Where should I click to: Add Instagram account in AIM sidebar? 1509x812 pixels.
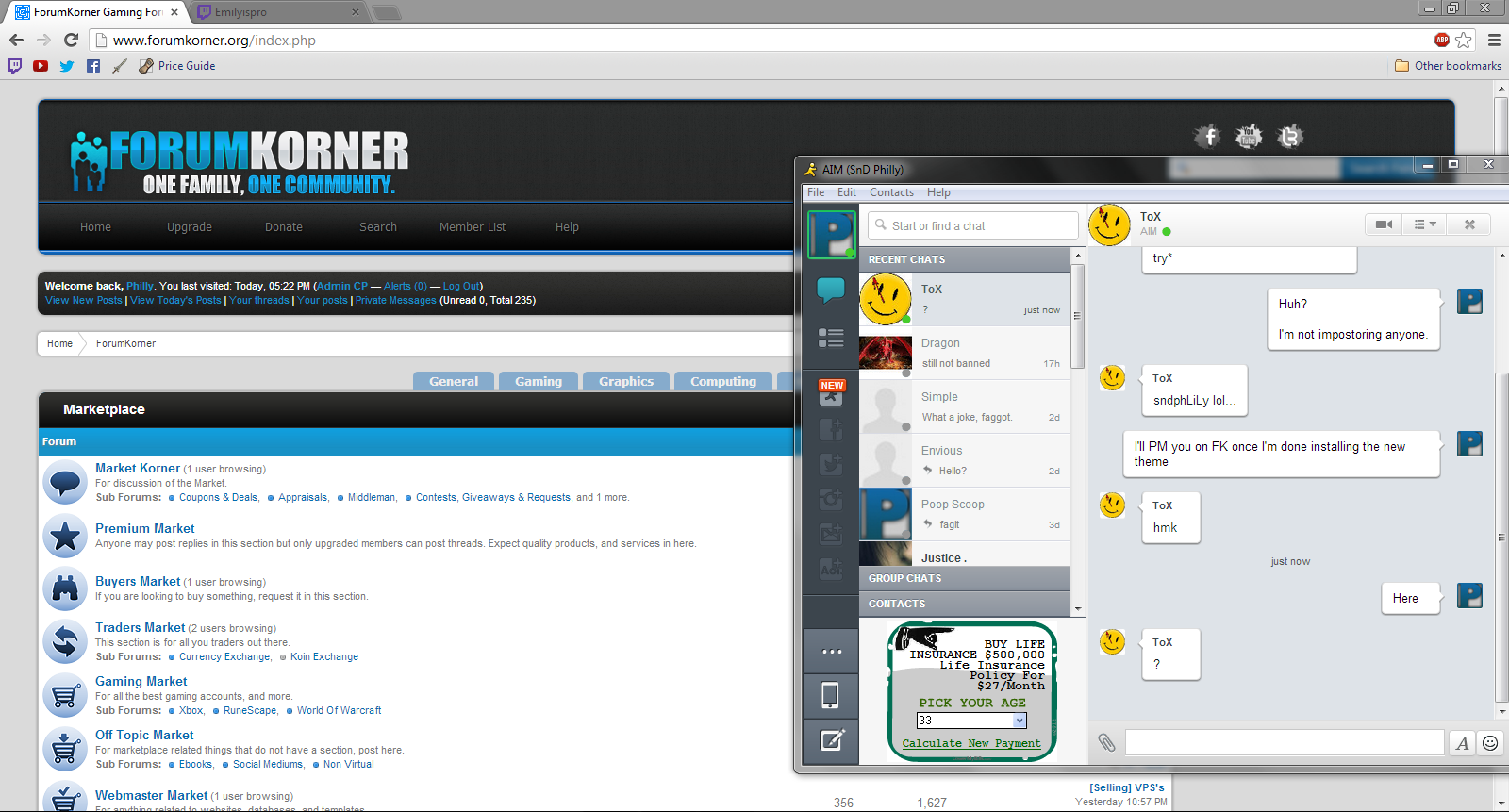pyautogui.click(x=831, y=499)
